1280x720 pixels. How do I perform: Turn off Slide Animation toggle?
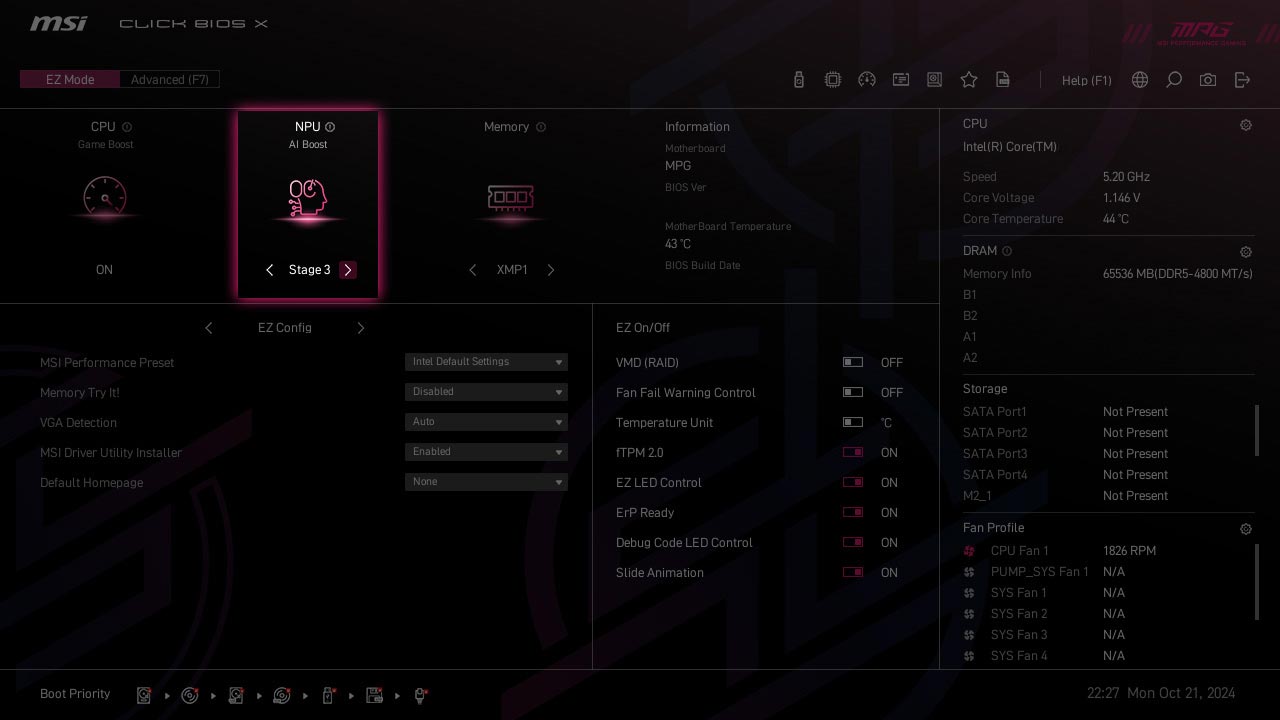pos(853,573)
